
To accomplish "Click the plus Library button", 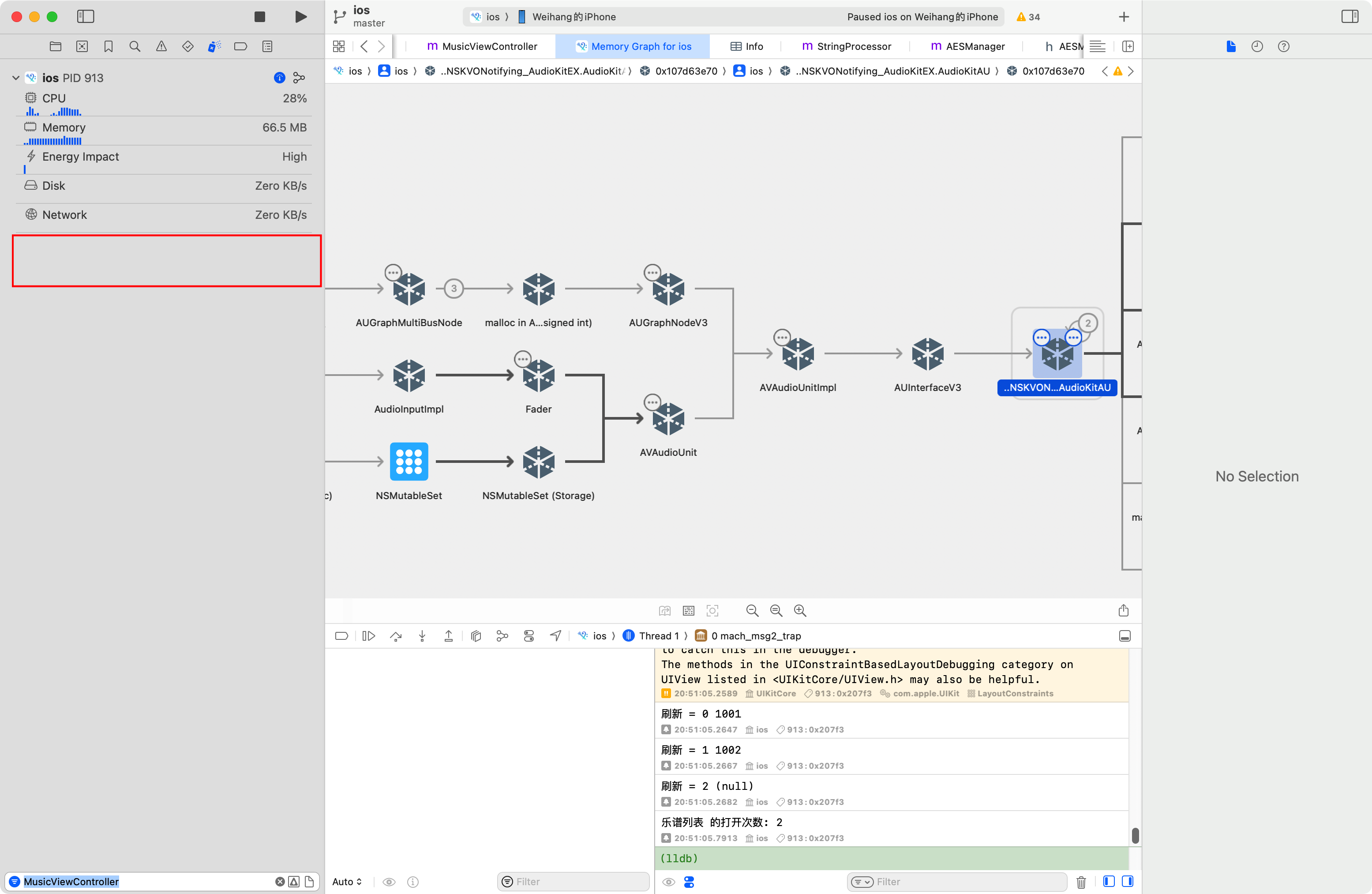I will click(x=1124, y=17).
